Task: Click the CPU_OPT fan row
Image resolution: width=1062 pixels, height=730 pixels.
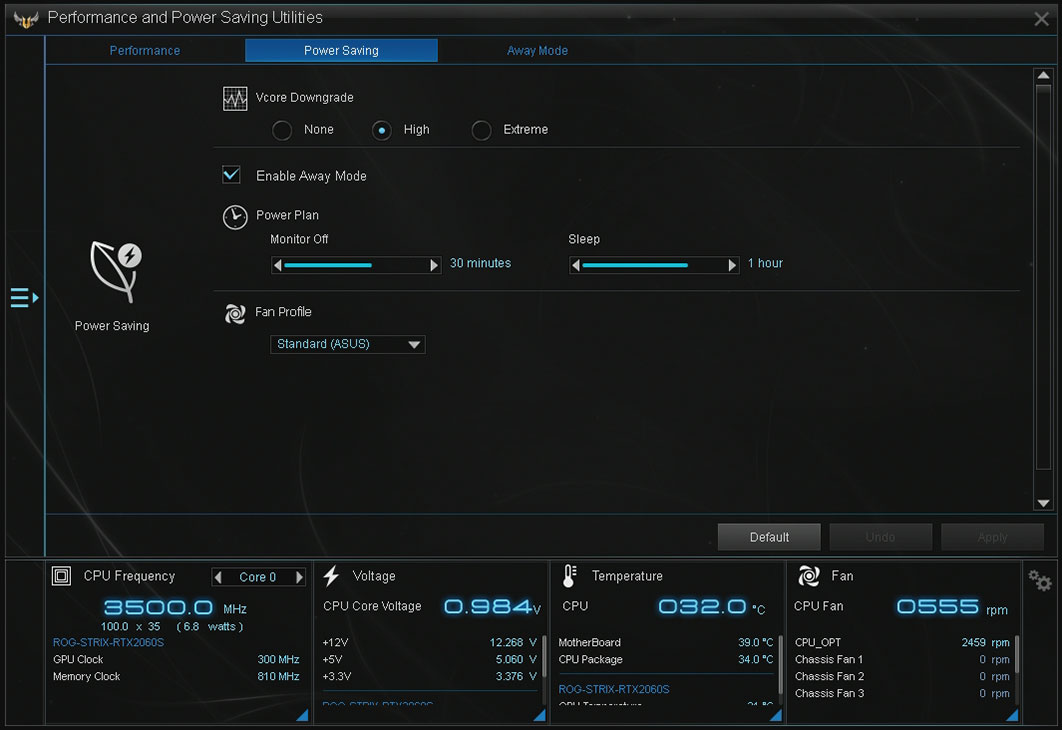Action: pos(902,643)
